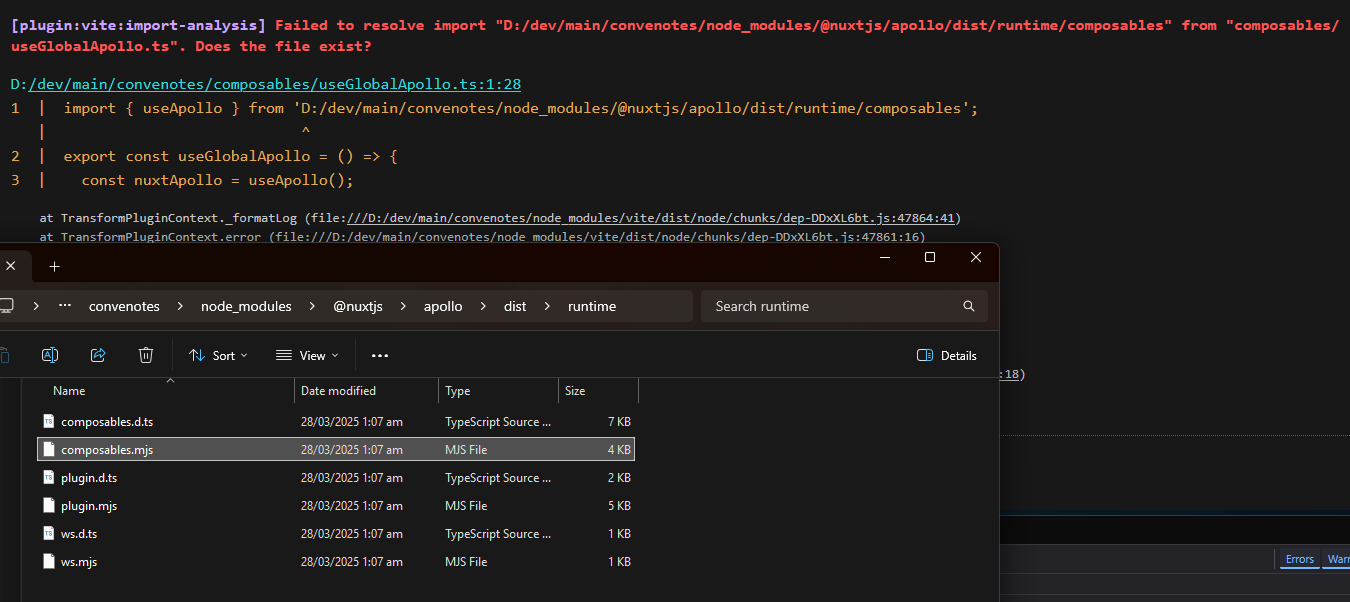Image resolution: width=1350 pixels, height=602 pixels.
Task: Click the Rename icon in Explorer toolbar
Action: [x=50, y=355]
